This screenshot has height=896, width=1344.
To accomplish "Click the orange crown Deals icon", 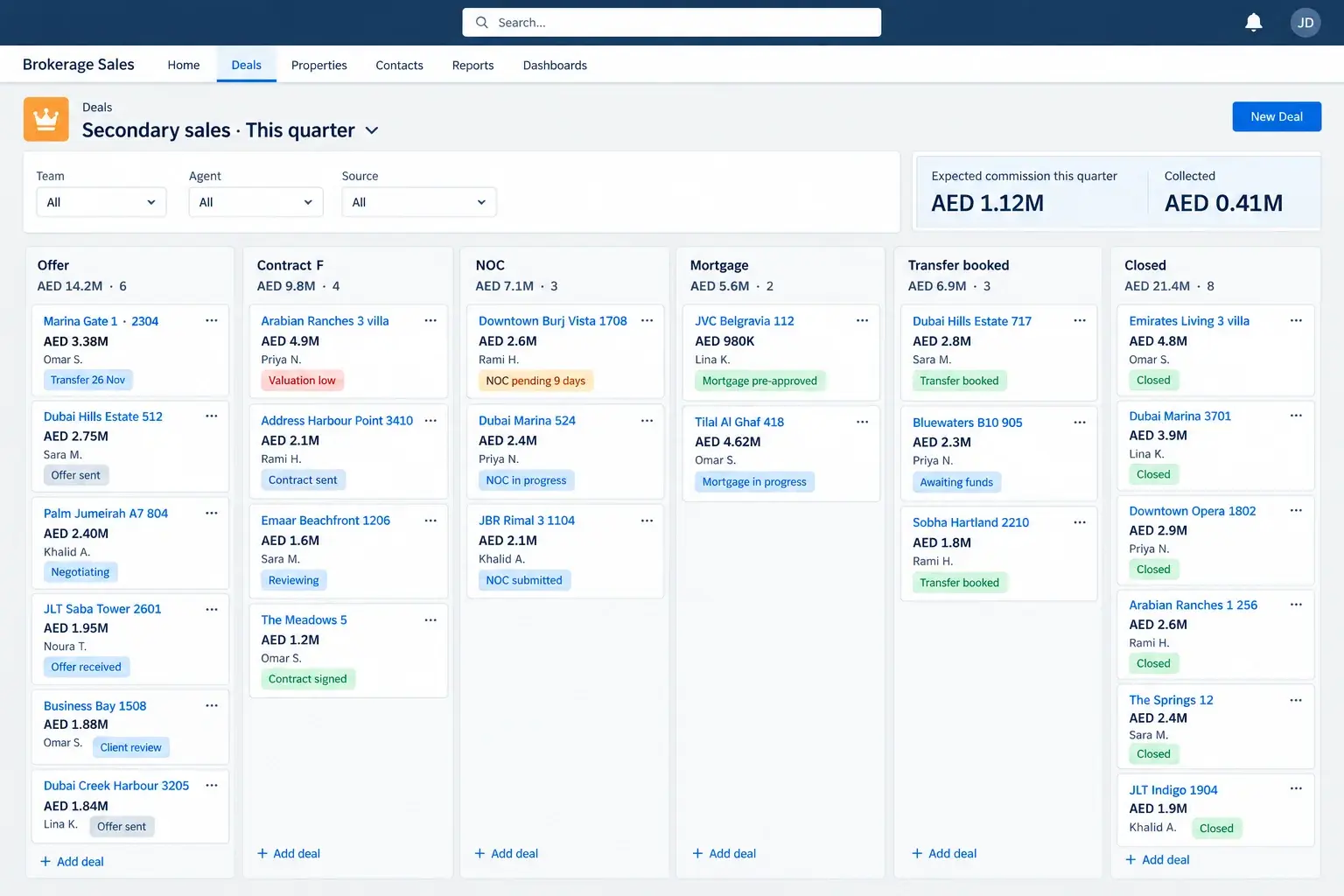I will click(x=45, y=119).
